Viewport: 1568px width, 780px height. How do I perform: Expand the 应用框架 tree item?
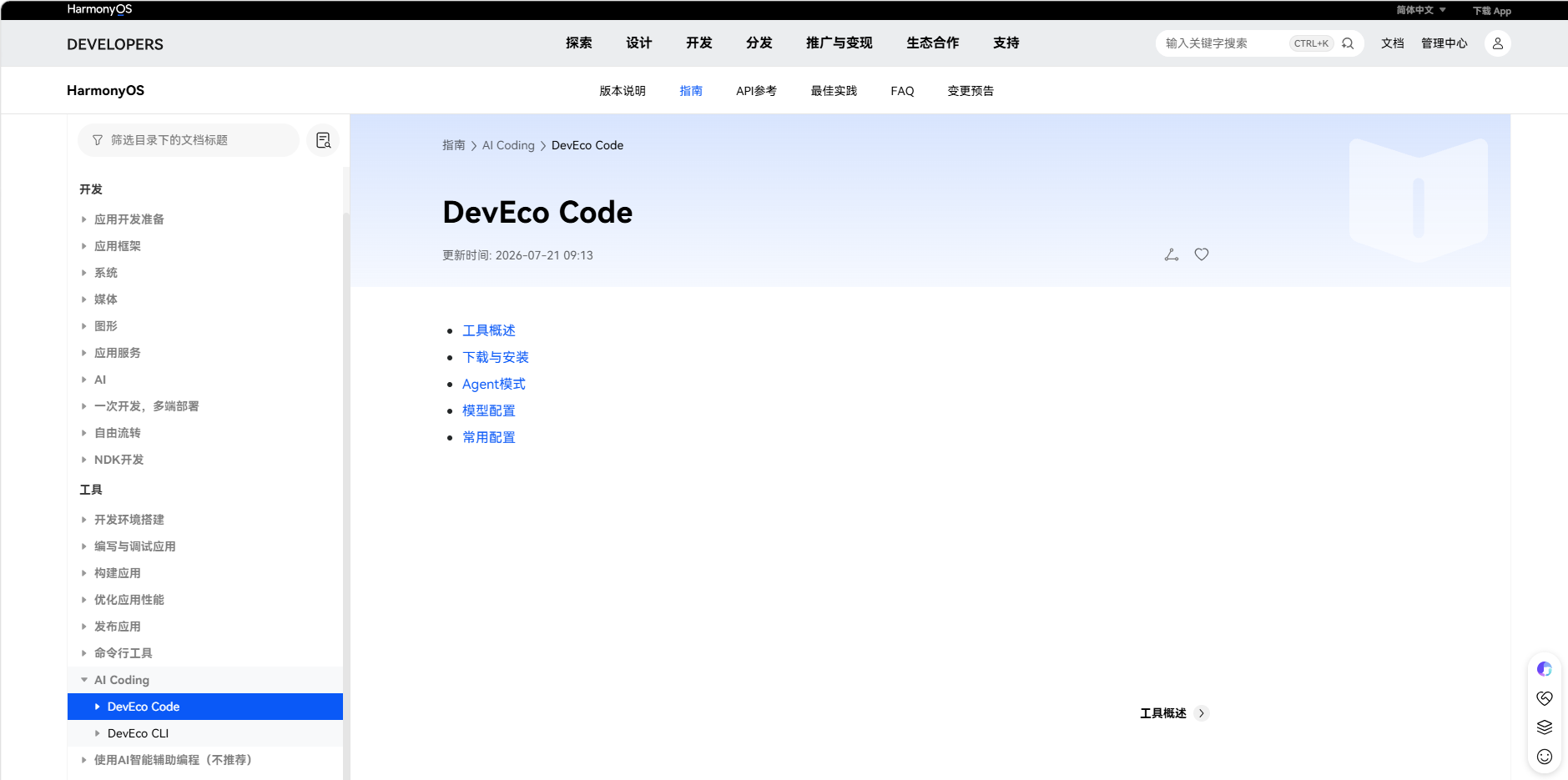(x=83, y=246)
